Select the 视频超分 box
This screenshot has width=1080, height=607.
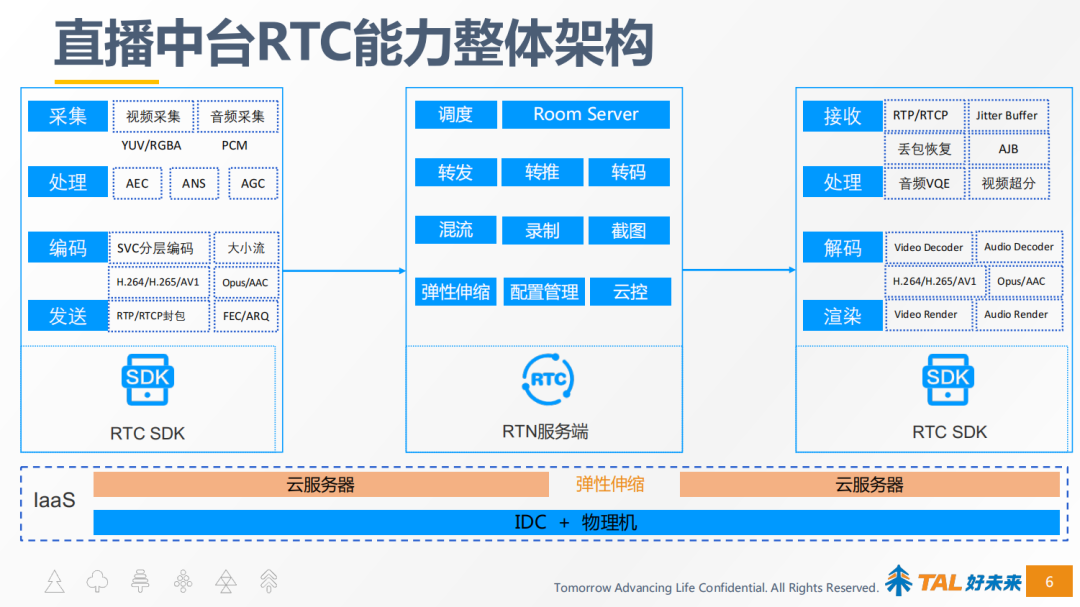1008,183
